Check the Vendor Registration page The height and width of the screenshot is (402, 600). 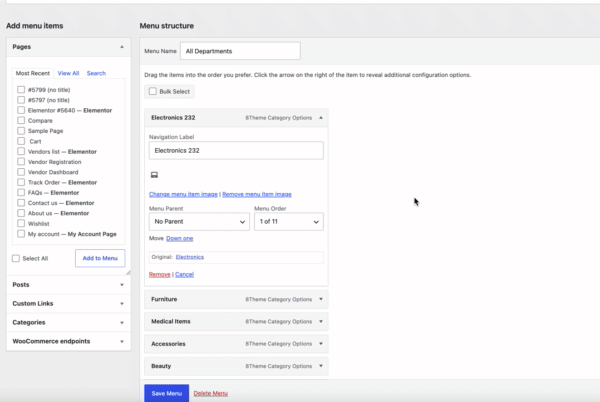pyautogui.click(x=21, y=162)
